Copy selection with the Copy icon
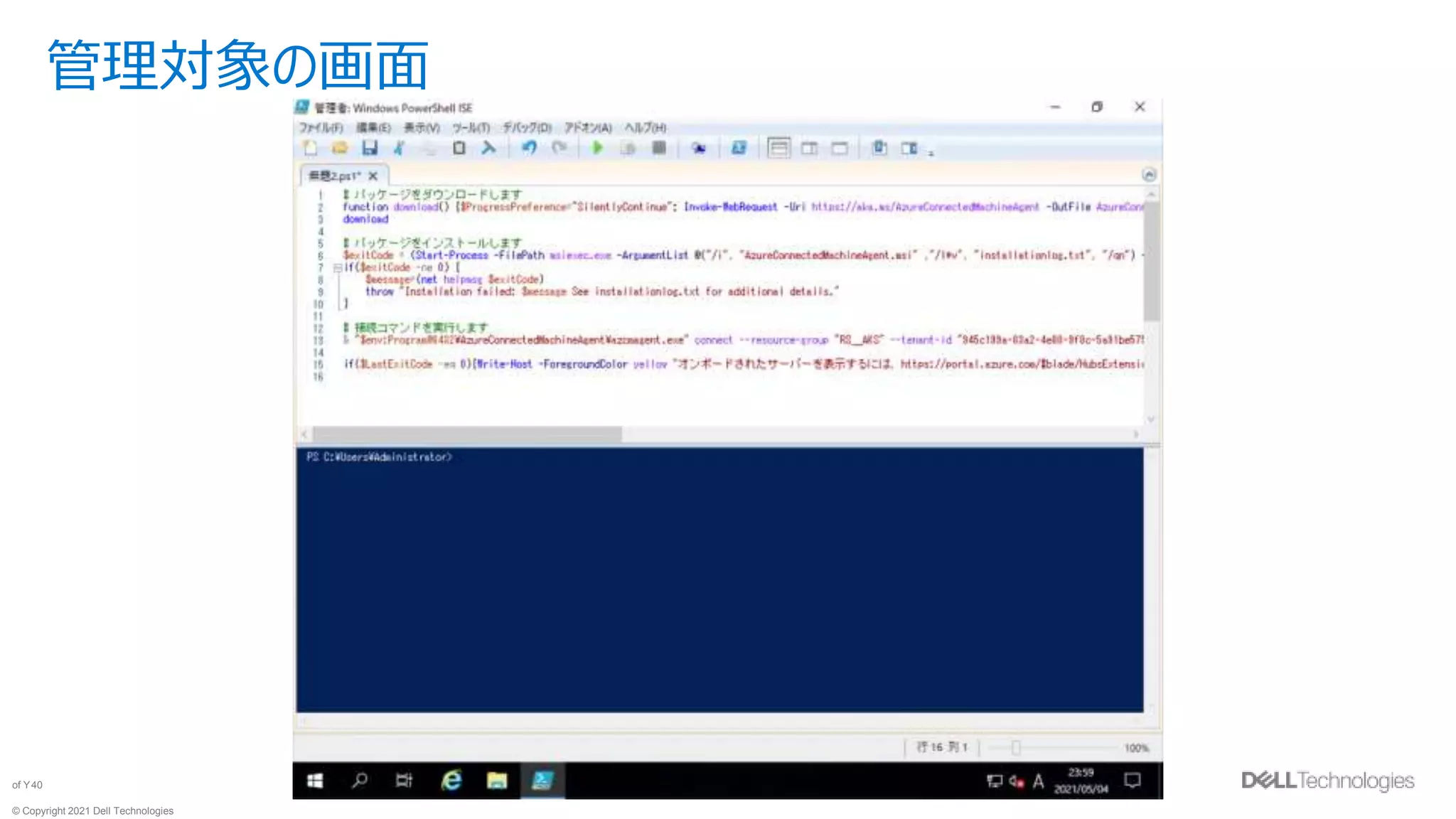 (x=429, y=148)
